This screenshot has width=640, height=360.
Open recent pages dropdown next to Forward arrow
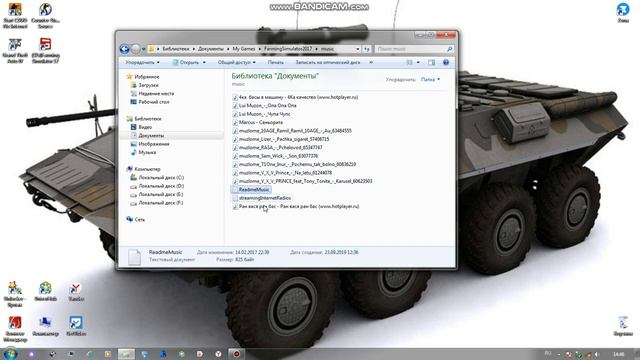(x=143, y=49)
